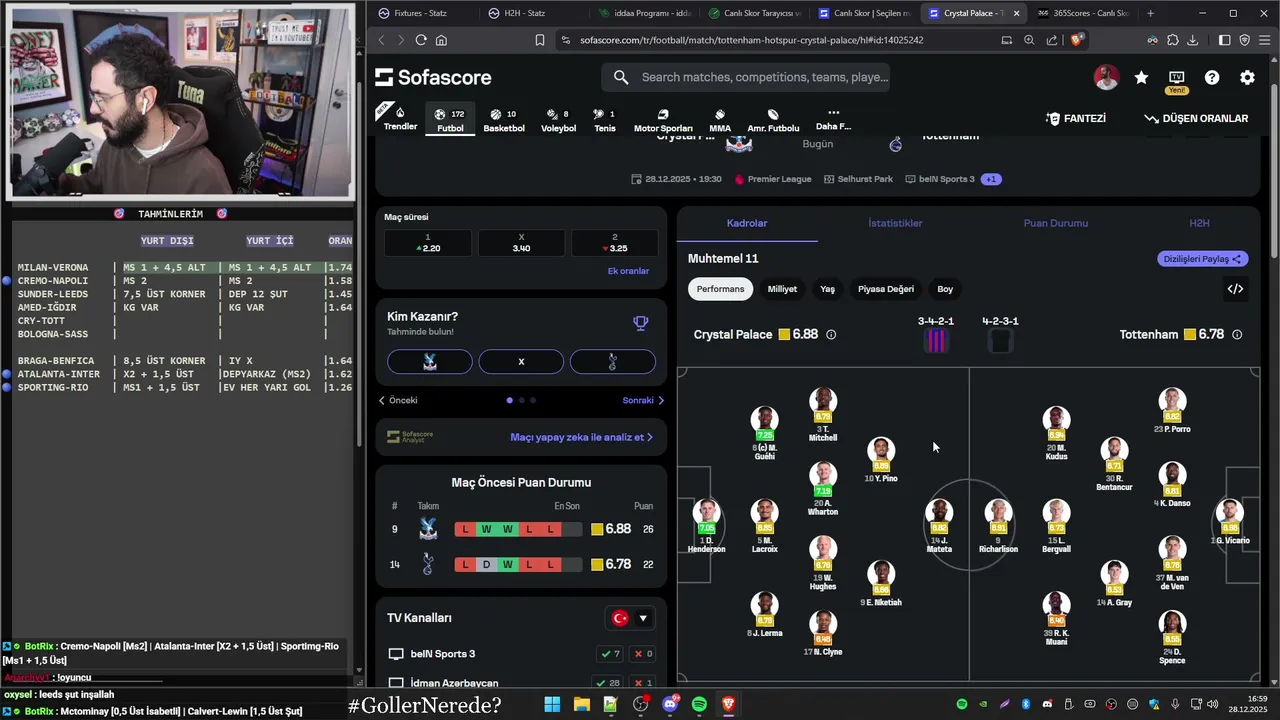
Task: Open new browser tab
Action: pos(1150,13)
